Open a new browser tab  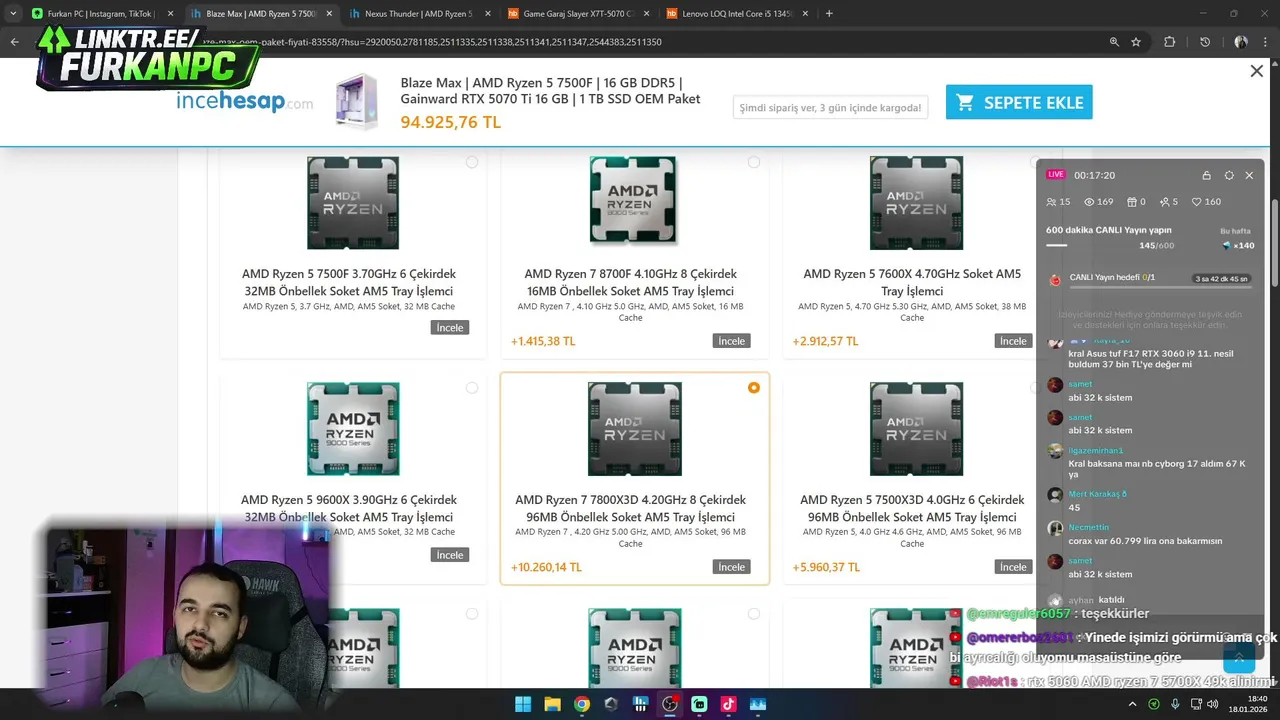[829, 14]
